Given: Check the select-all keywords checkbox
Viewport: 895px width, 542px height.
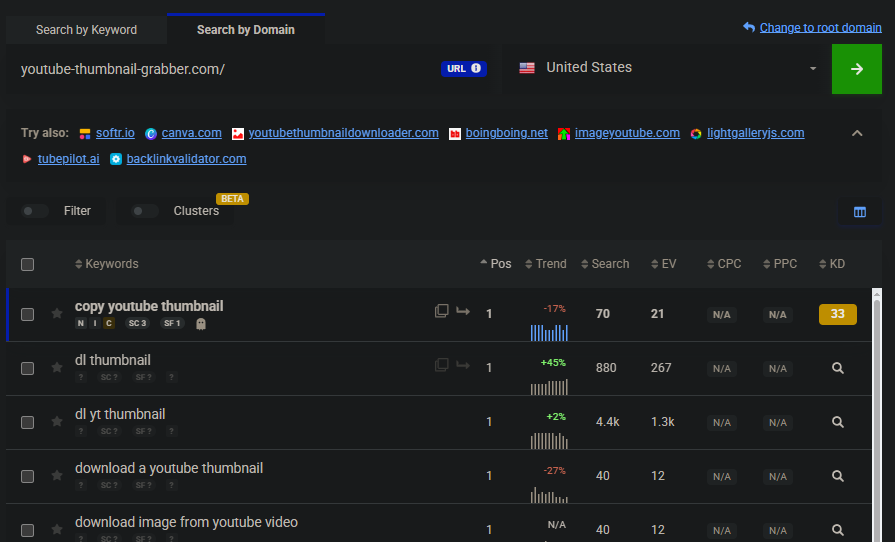Looking at the screenshot, I should pyautogui.click(x=28, y=264).
